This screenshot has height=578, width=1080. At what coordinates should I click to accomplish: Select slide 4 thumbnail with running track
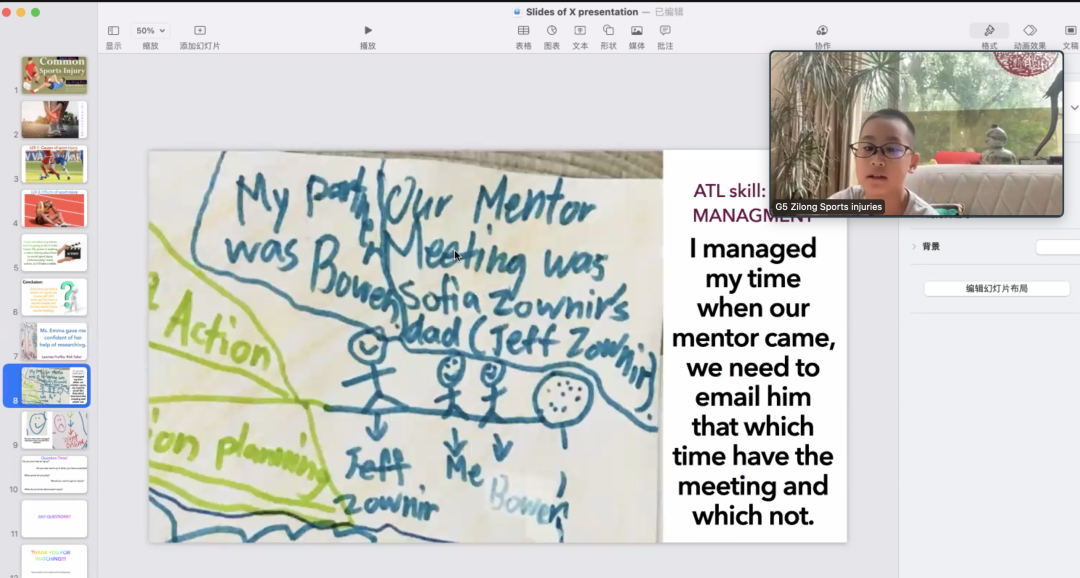click(x=54, y=208)
